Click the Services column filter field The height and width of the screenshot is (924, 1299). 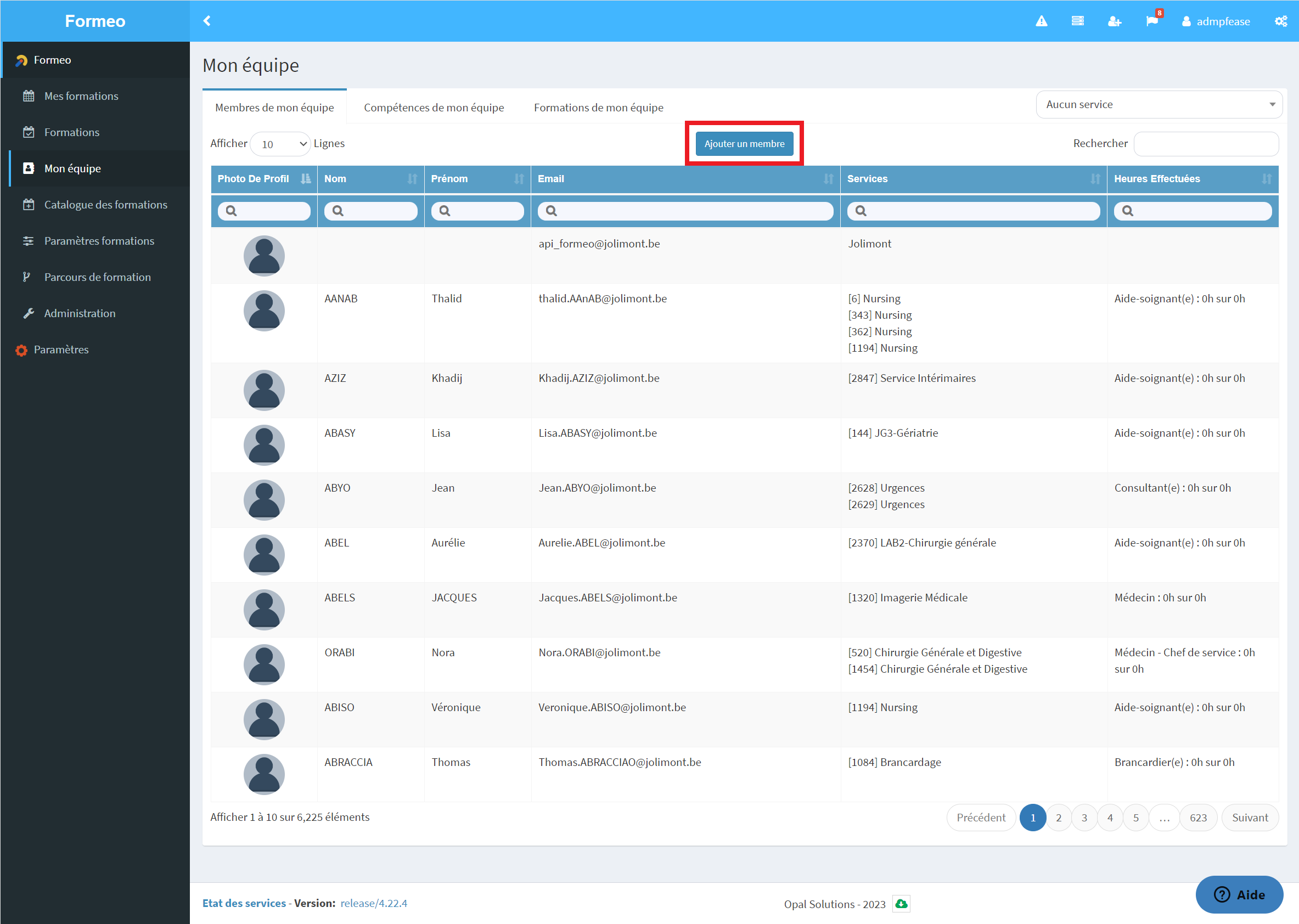click(973, 211)
